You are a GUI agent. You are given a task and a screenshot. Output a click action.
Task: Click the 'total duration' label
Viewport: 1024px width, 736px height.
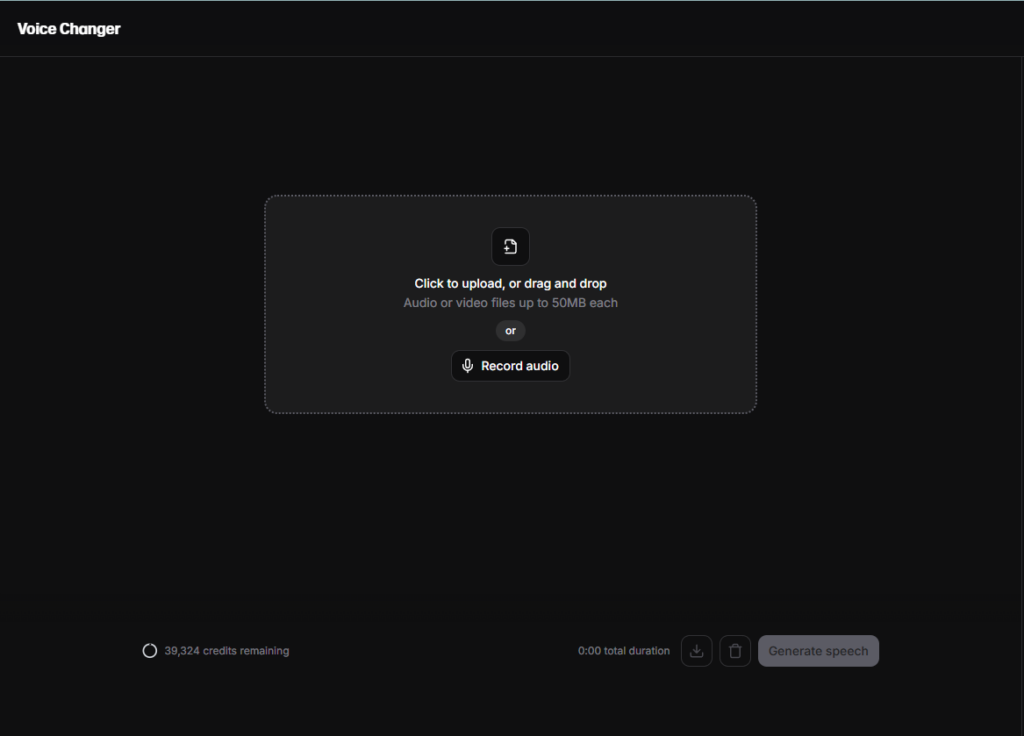coord(637,651)
